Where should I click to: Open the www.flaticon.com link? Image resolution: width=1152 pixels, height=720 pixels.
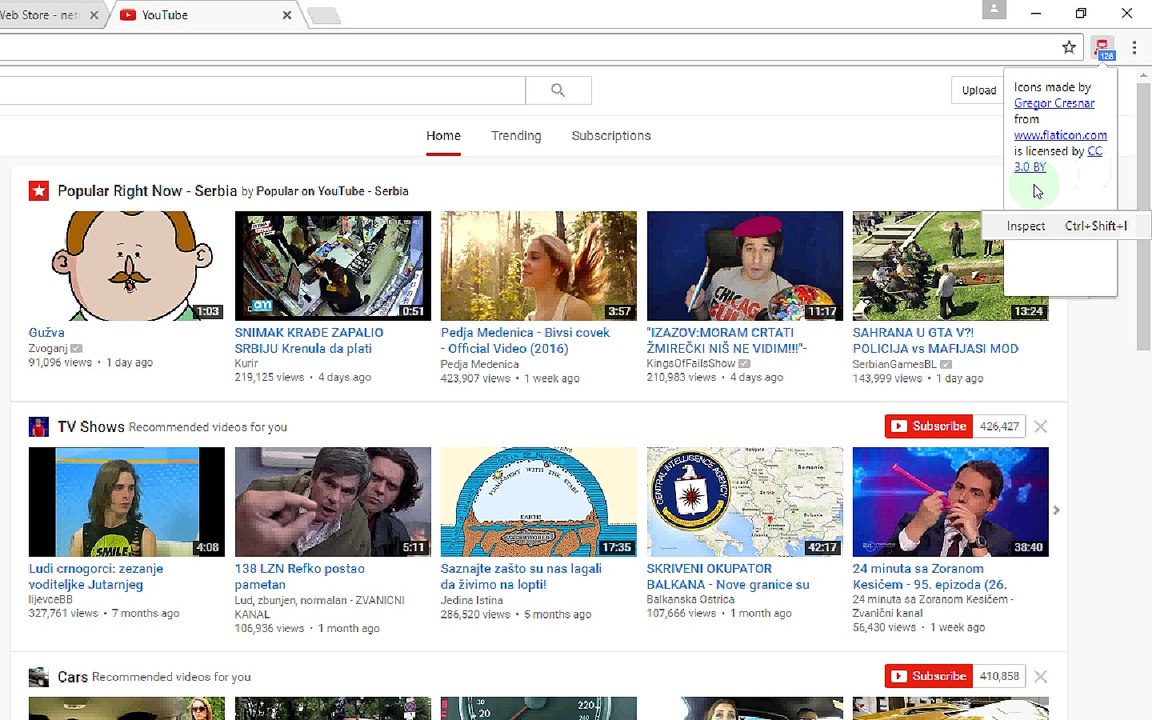(x=1060, y=135)
